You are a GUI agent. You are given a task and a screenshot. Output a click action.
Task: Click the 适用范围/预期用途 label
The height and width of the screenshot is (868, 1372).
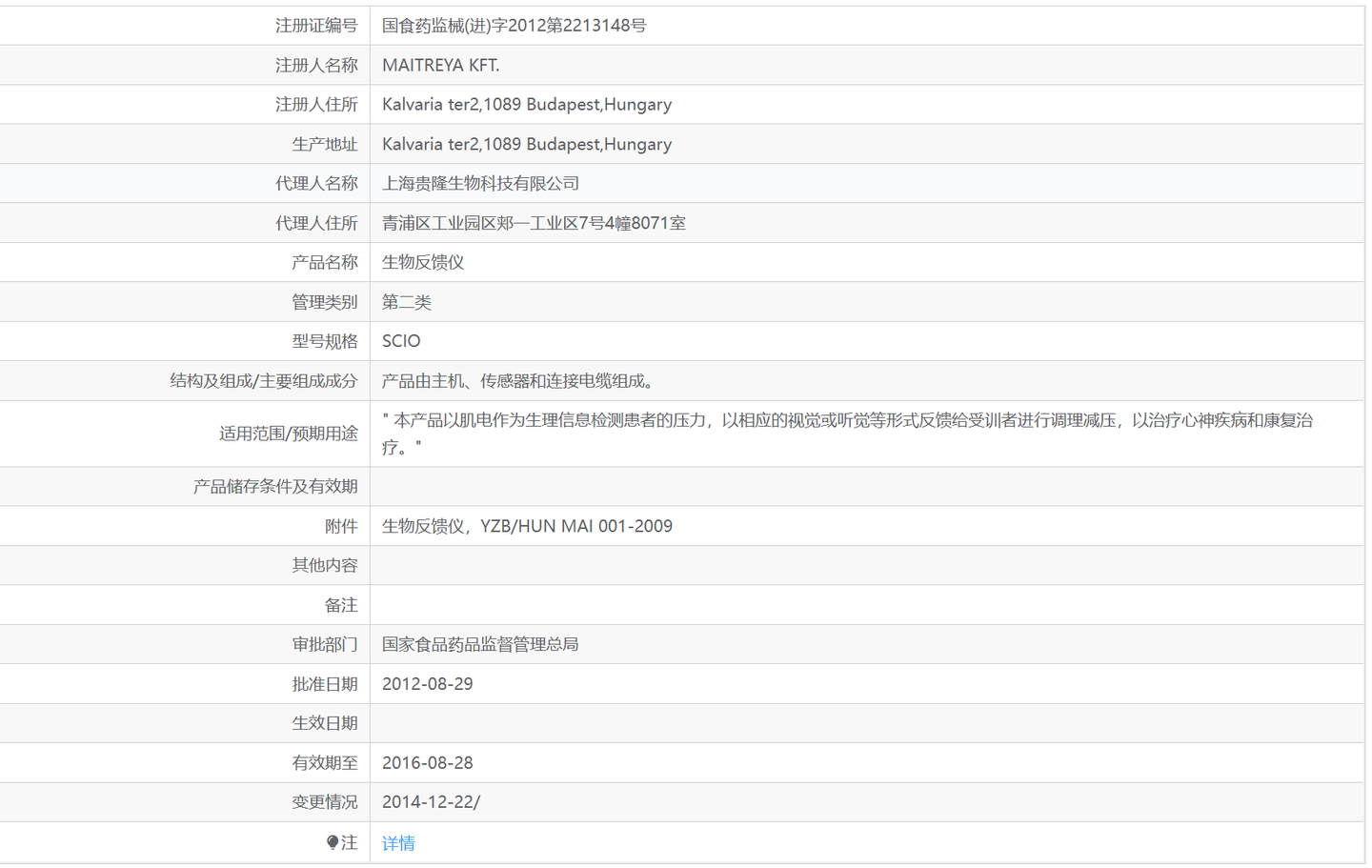[x=289, y=434]
